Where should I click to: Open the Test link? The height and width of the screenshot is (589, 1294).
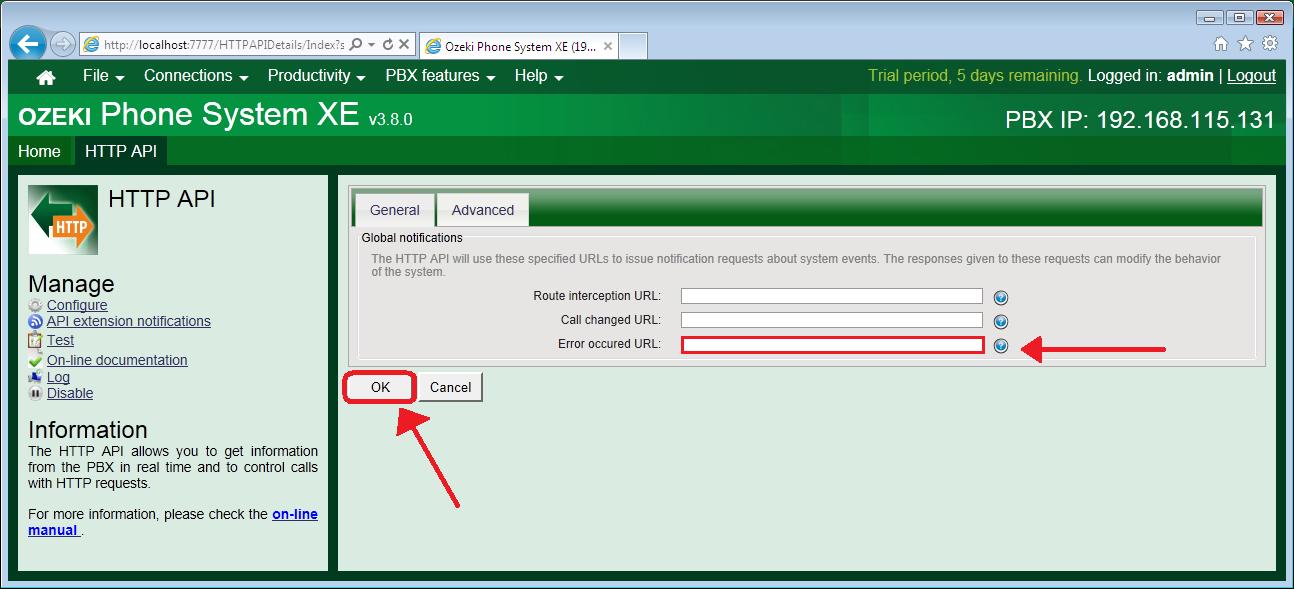pos(61,340)
